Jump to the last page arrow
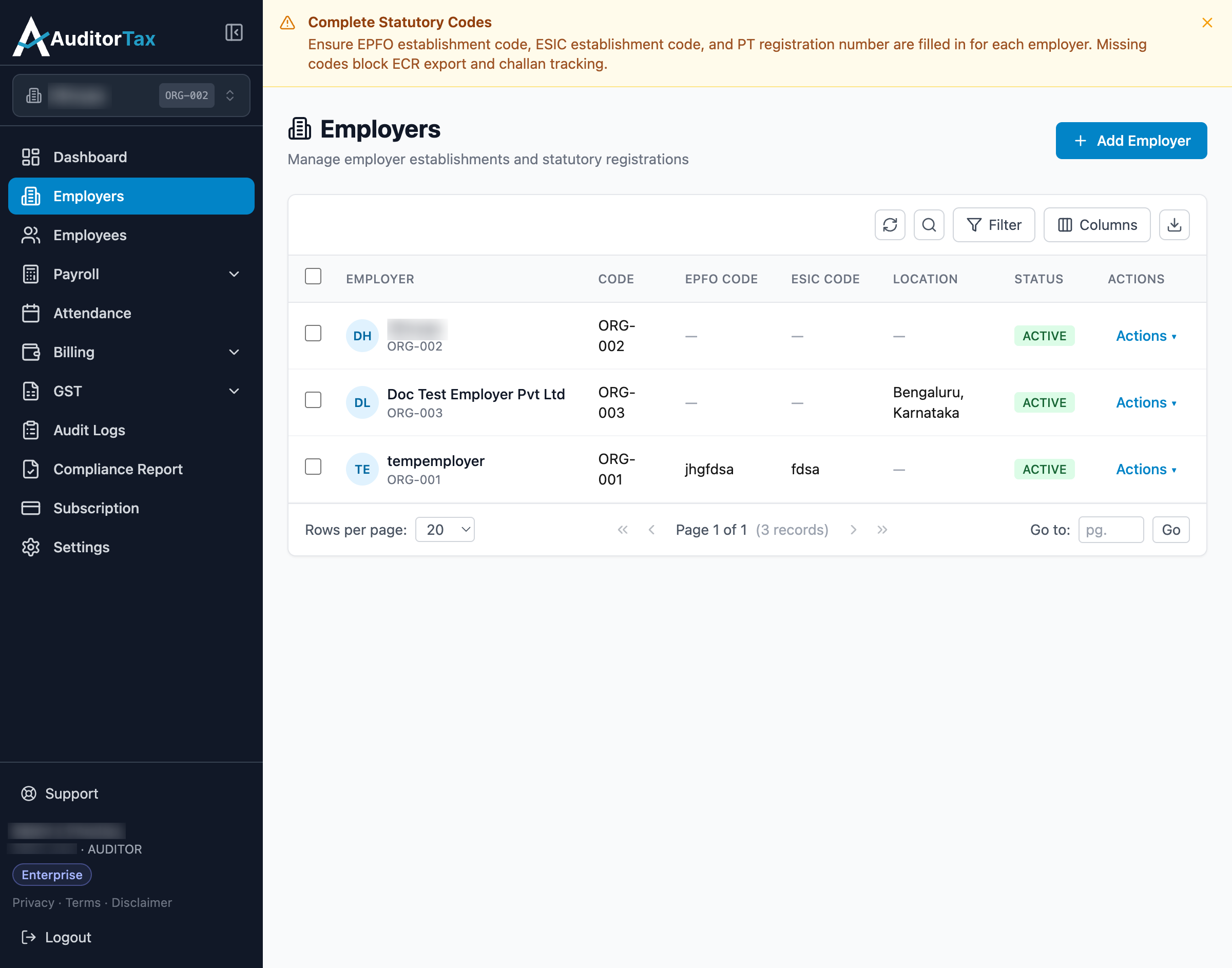 (882, 529)
